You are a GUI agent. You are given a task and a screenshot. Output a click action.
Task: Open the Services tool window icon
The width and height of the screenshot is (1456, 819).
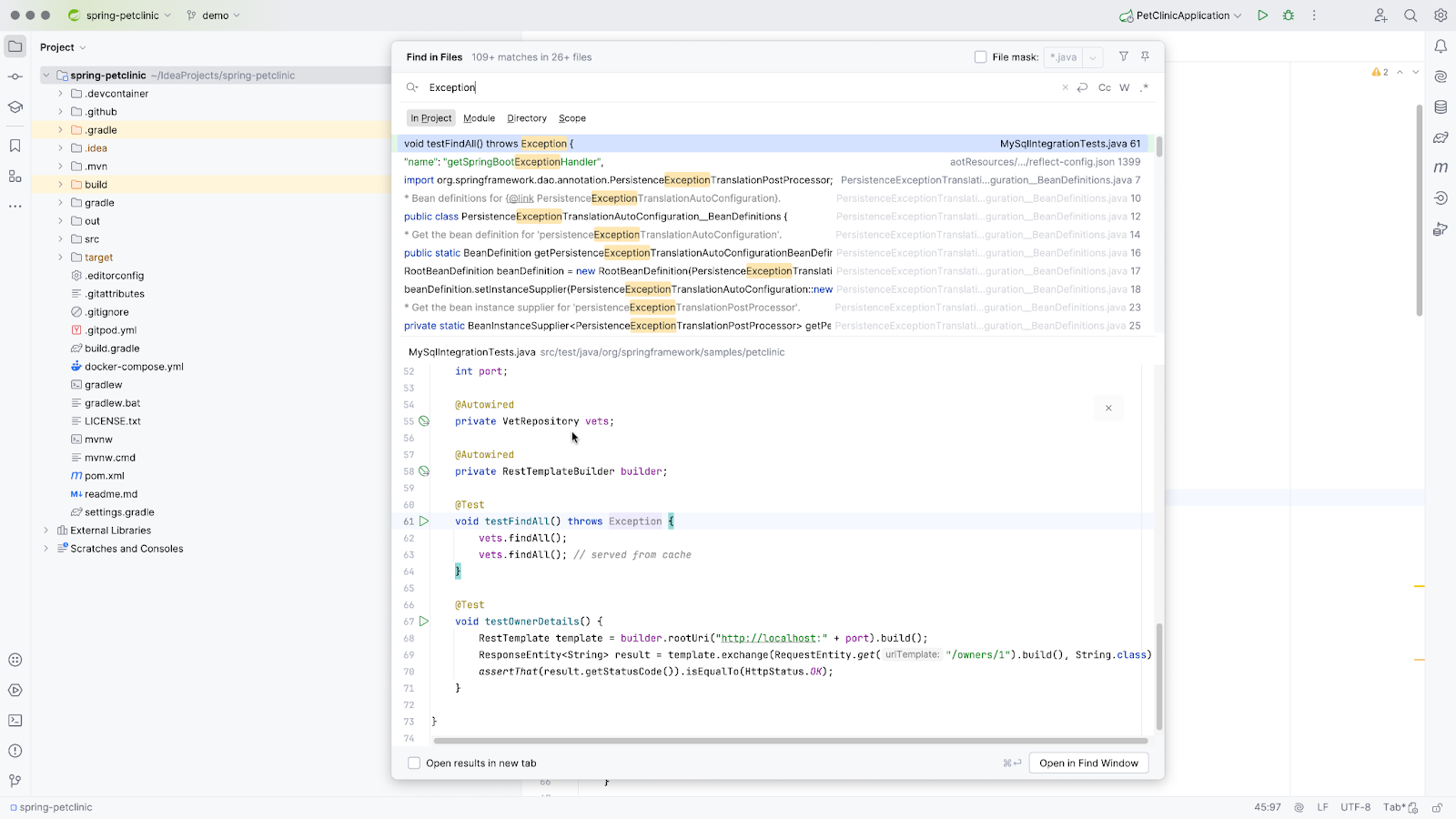(x=15, y=691)
